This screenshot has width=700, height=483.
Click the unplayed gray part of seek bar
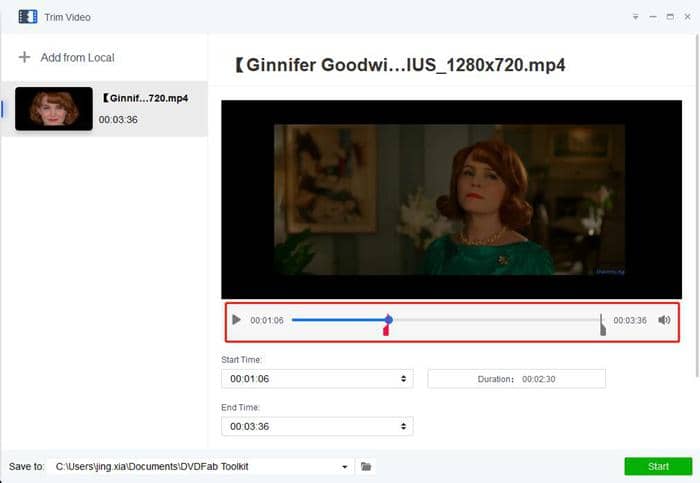pos(496,320)
